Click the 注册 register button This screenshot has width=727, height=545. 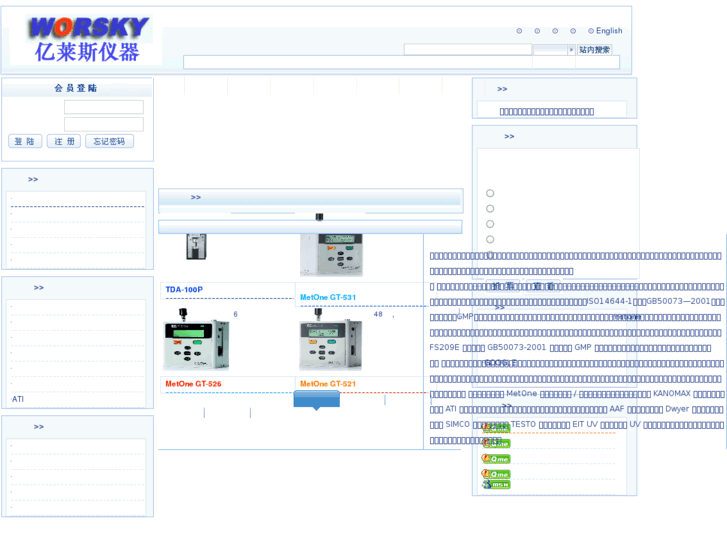tap(64, 141)
